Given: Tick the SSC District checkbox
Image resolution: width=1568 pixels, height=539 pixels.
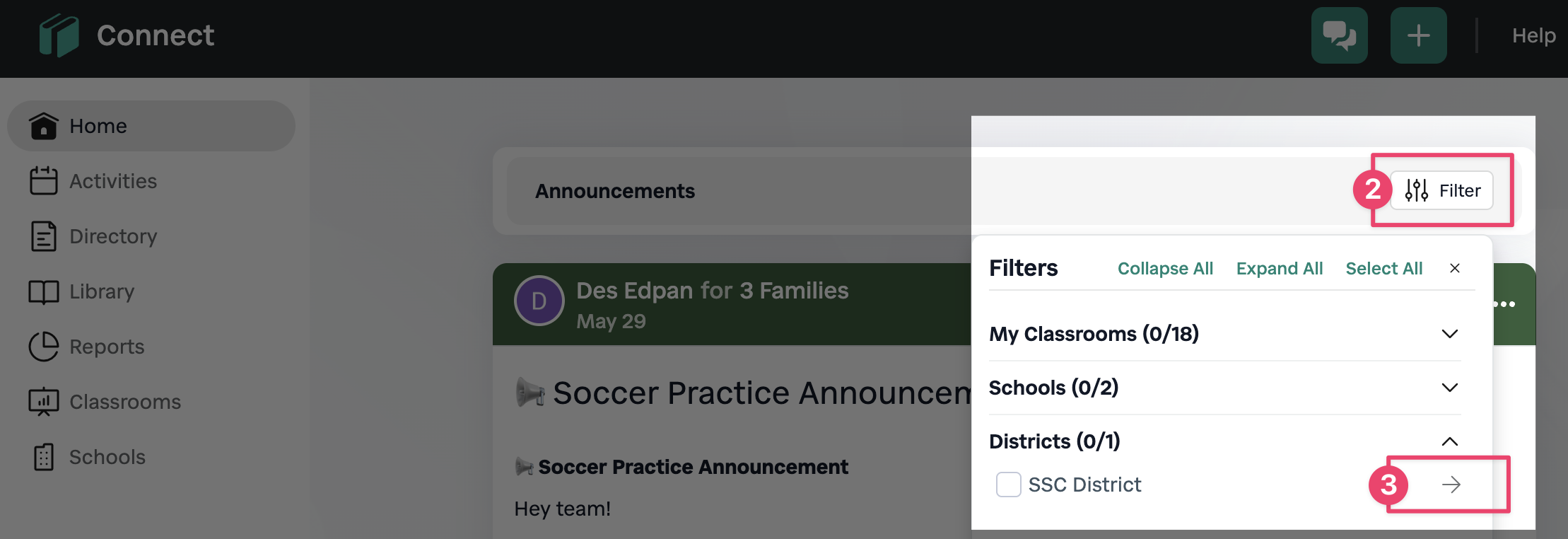Looking at the screenshot, I should tap(1008, 485).
